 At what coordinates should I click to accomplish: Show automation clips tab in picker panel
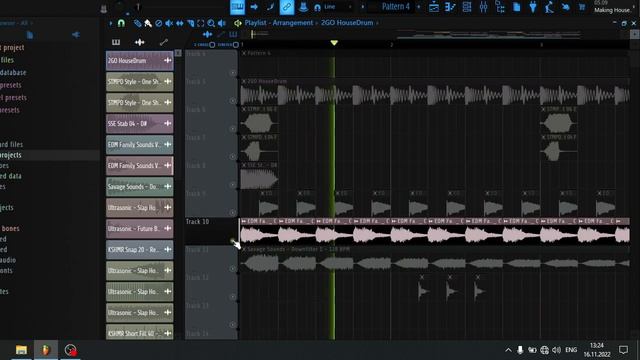pyautogui.click(x=164, y=42)
